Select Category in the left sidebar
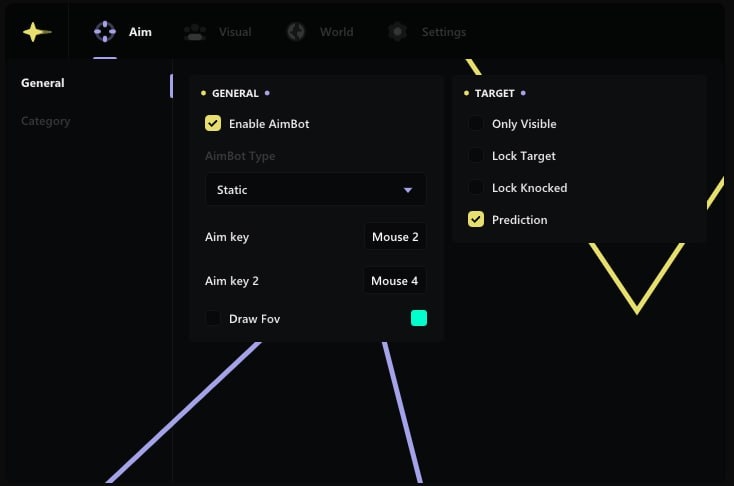The height and width of the screenshot is (486, 734). pos(46,121)
